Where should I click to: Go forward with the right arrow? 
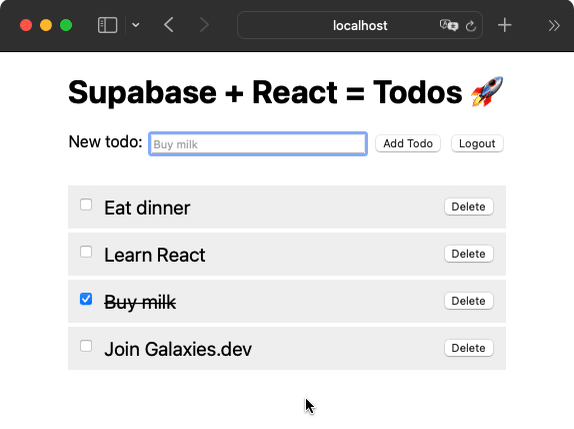[x=204, y=25]
